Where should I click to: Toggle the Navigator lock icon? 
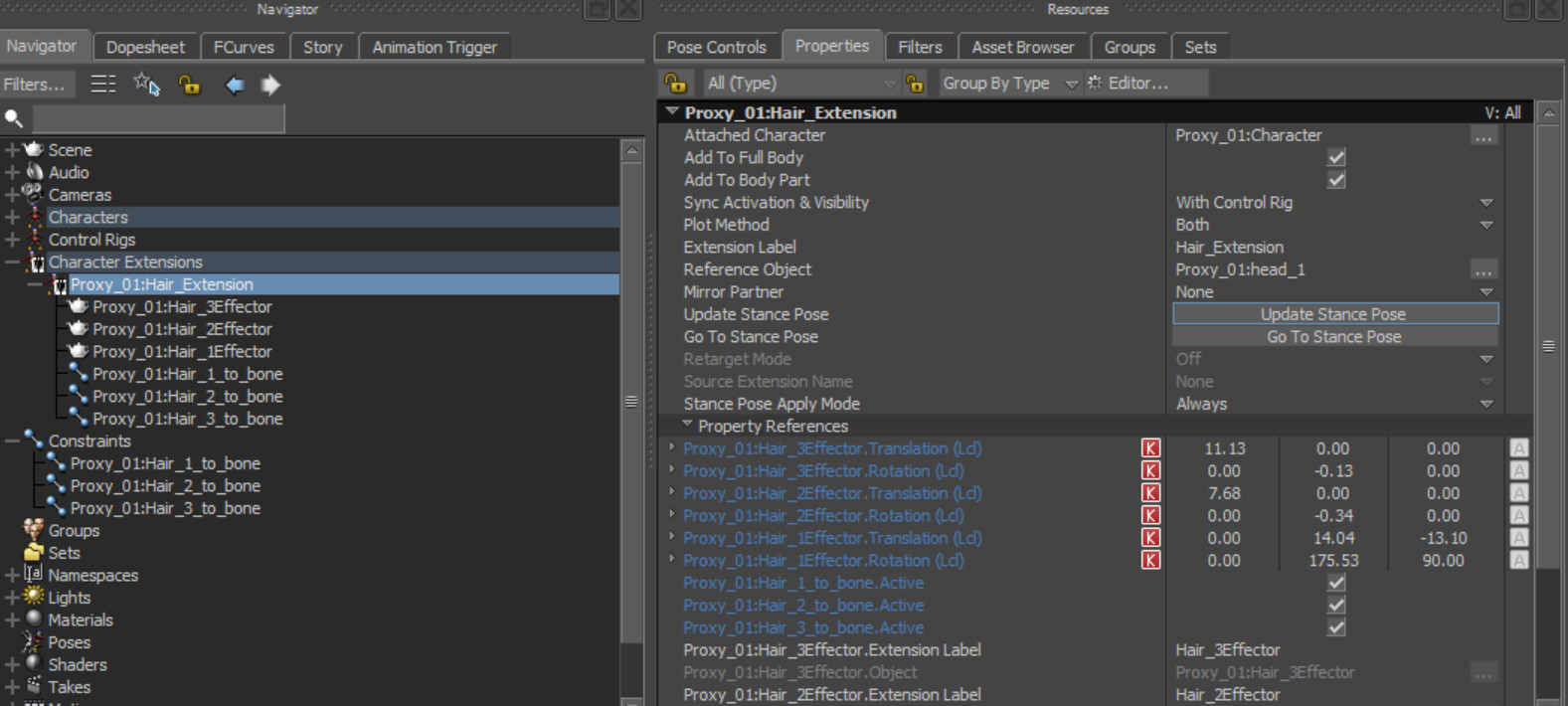click(x=189, y=85)
